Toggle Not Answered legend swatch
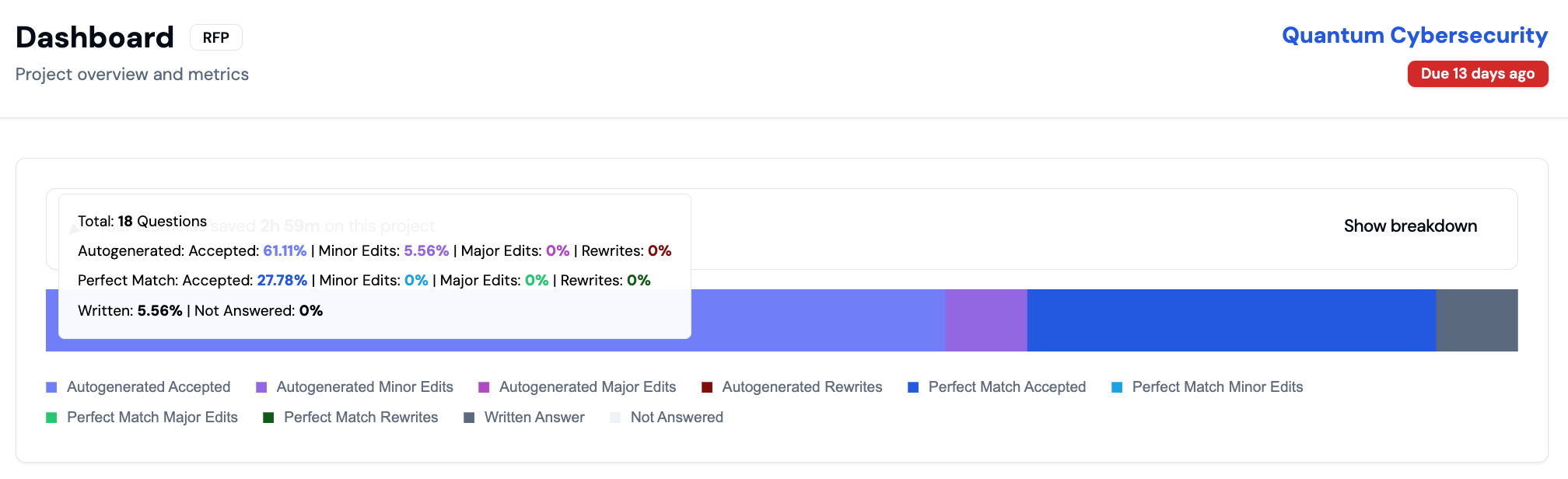Viewport: 1568px width, 479px height. tap(615, 418)
